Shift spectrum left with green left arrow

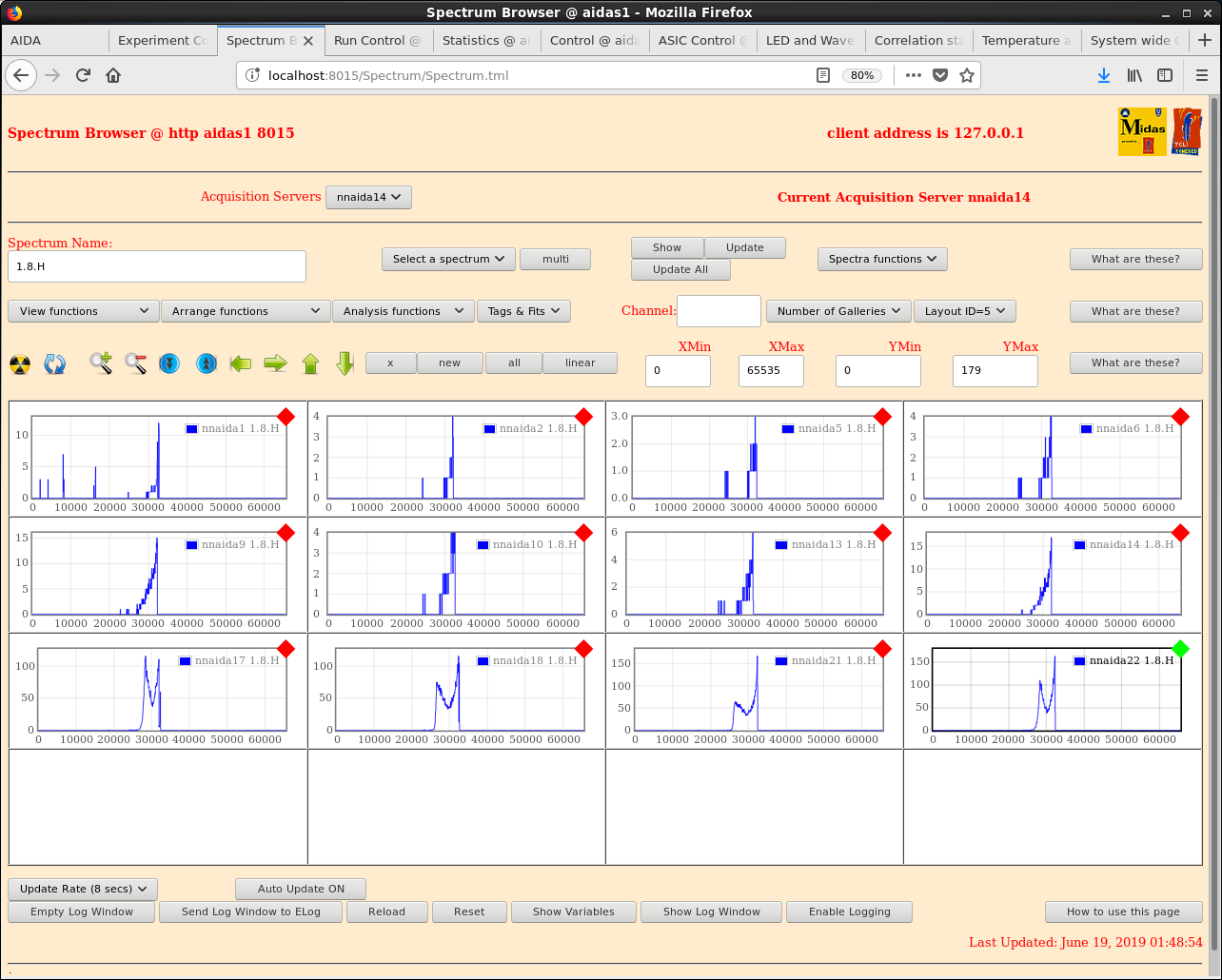pos(241,363)
